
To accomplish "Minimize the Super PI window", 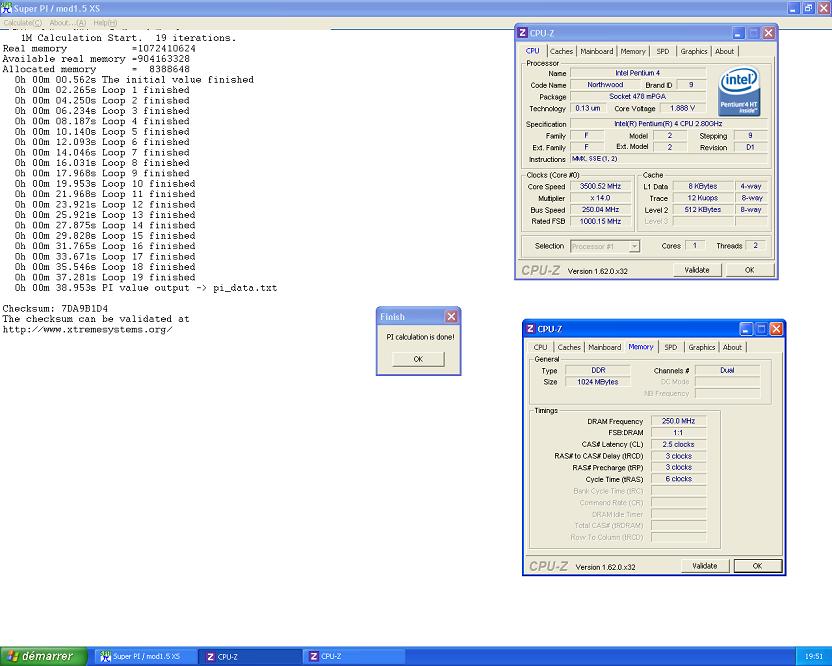I will (x=793, y=8).
